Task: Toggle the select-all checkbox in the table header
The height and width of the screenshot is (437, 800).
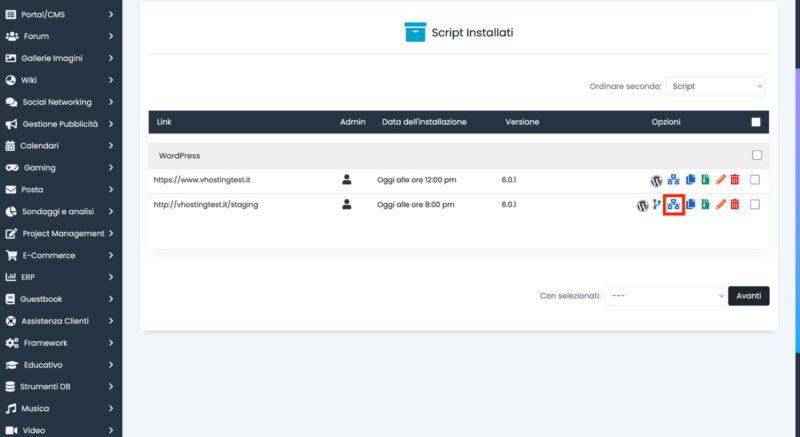Action: click(x=756, y=122)
